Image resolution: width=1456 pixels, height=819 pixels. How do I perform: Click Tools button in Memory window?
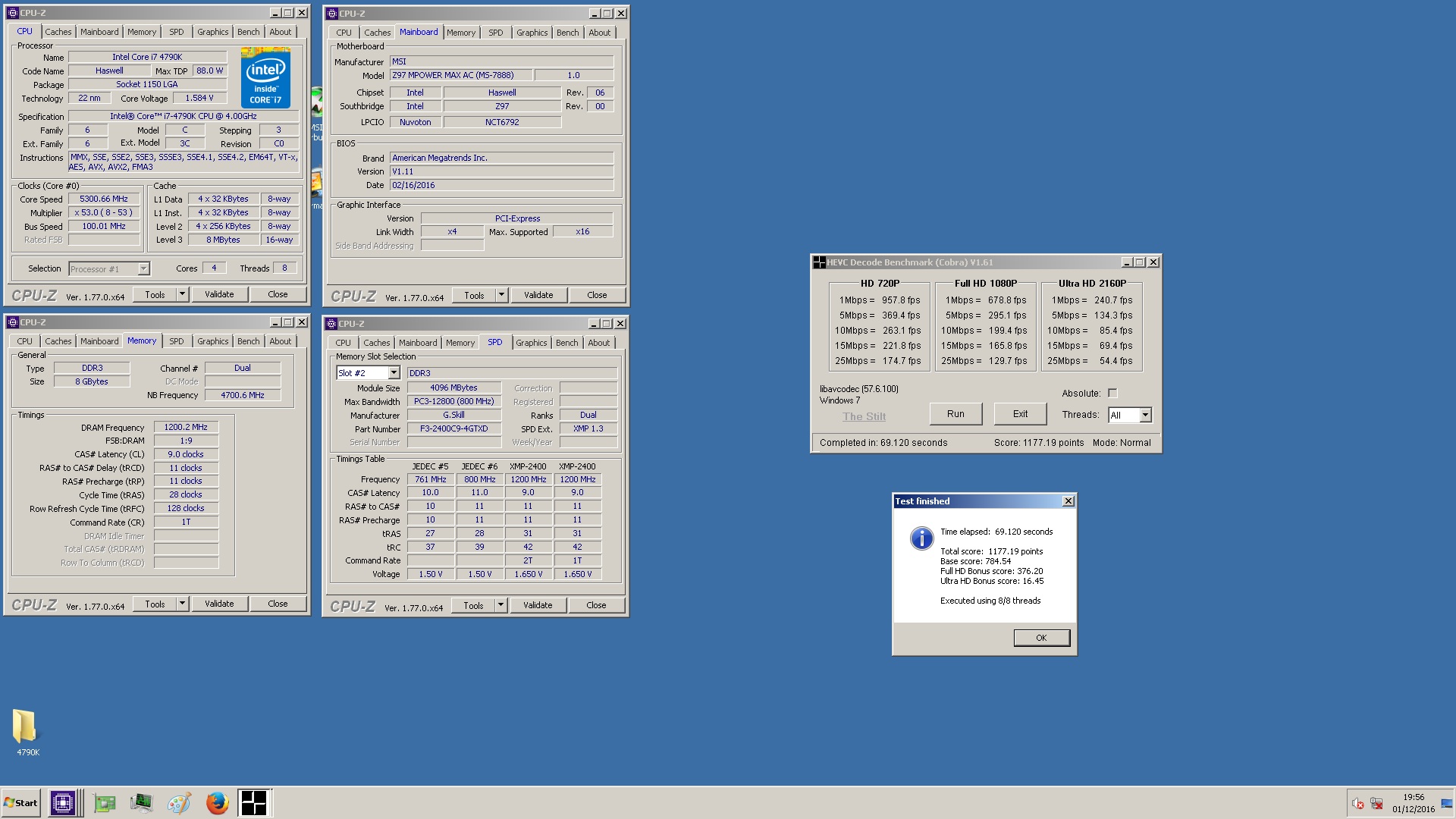155,604
